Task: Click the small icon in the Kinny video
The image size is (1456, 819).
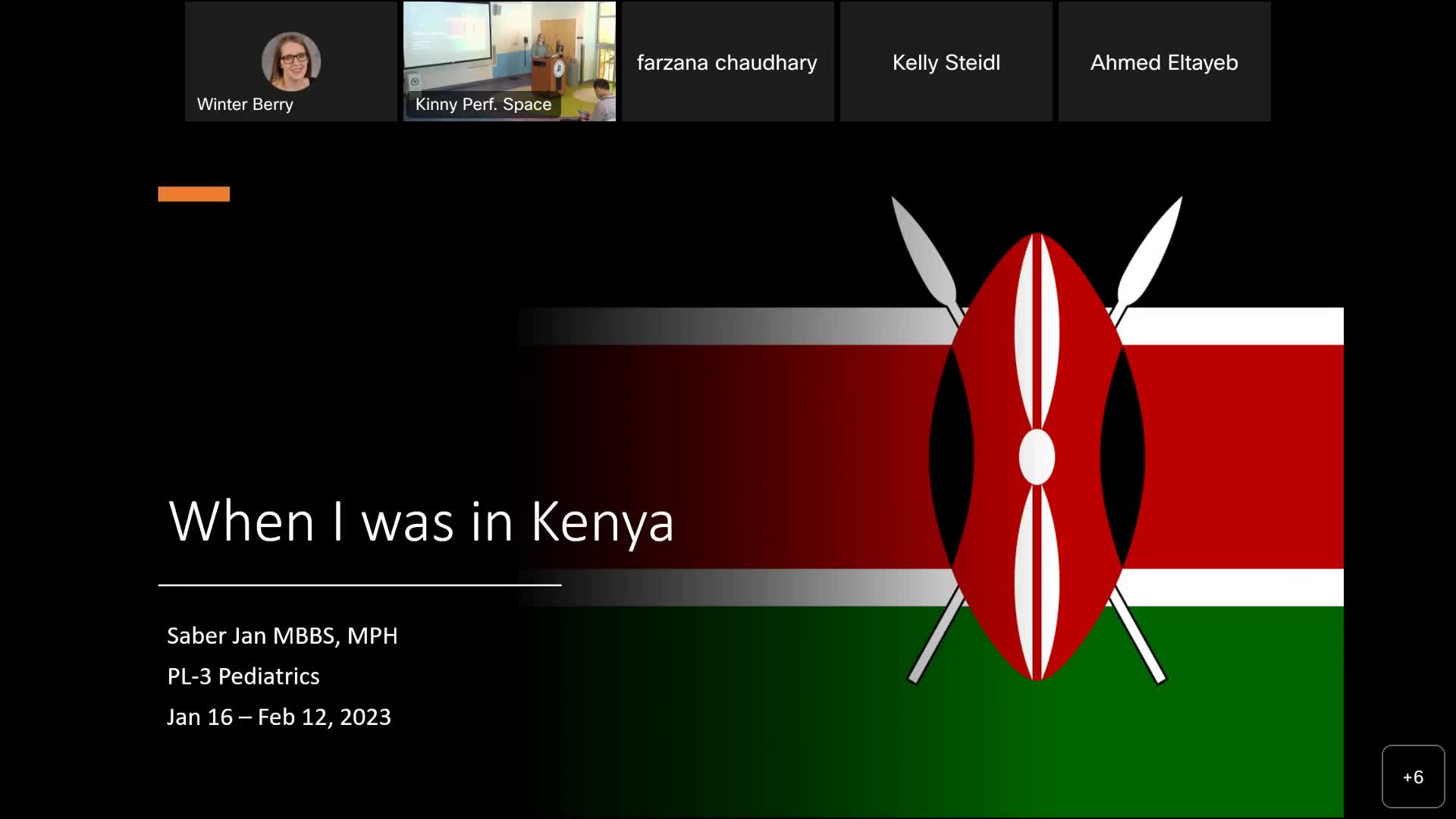Action: [x=414, y=81]
